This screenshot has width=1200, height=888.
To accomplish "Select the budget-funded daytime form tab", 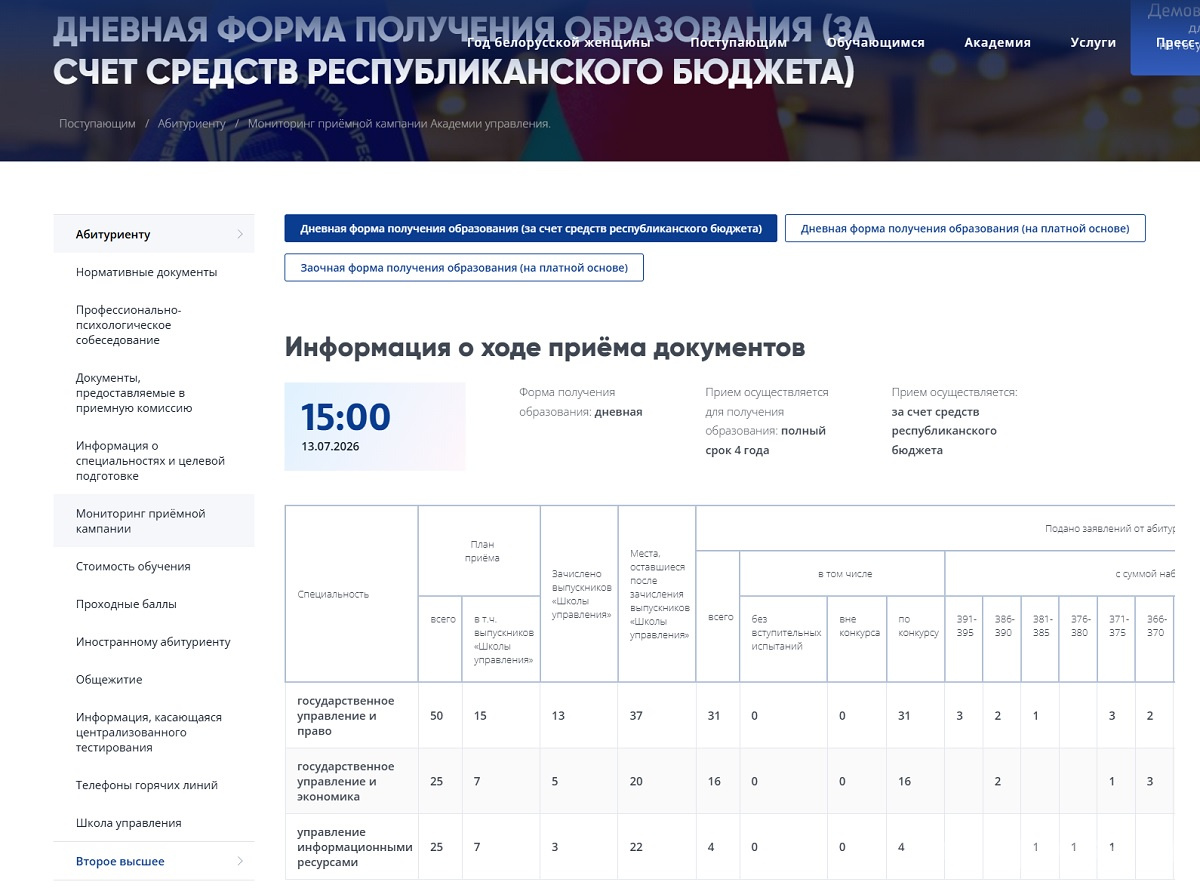I will coord(531,228).
